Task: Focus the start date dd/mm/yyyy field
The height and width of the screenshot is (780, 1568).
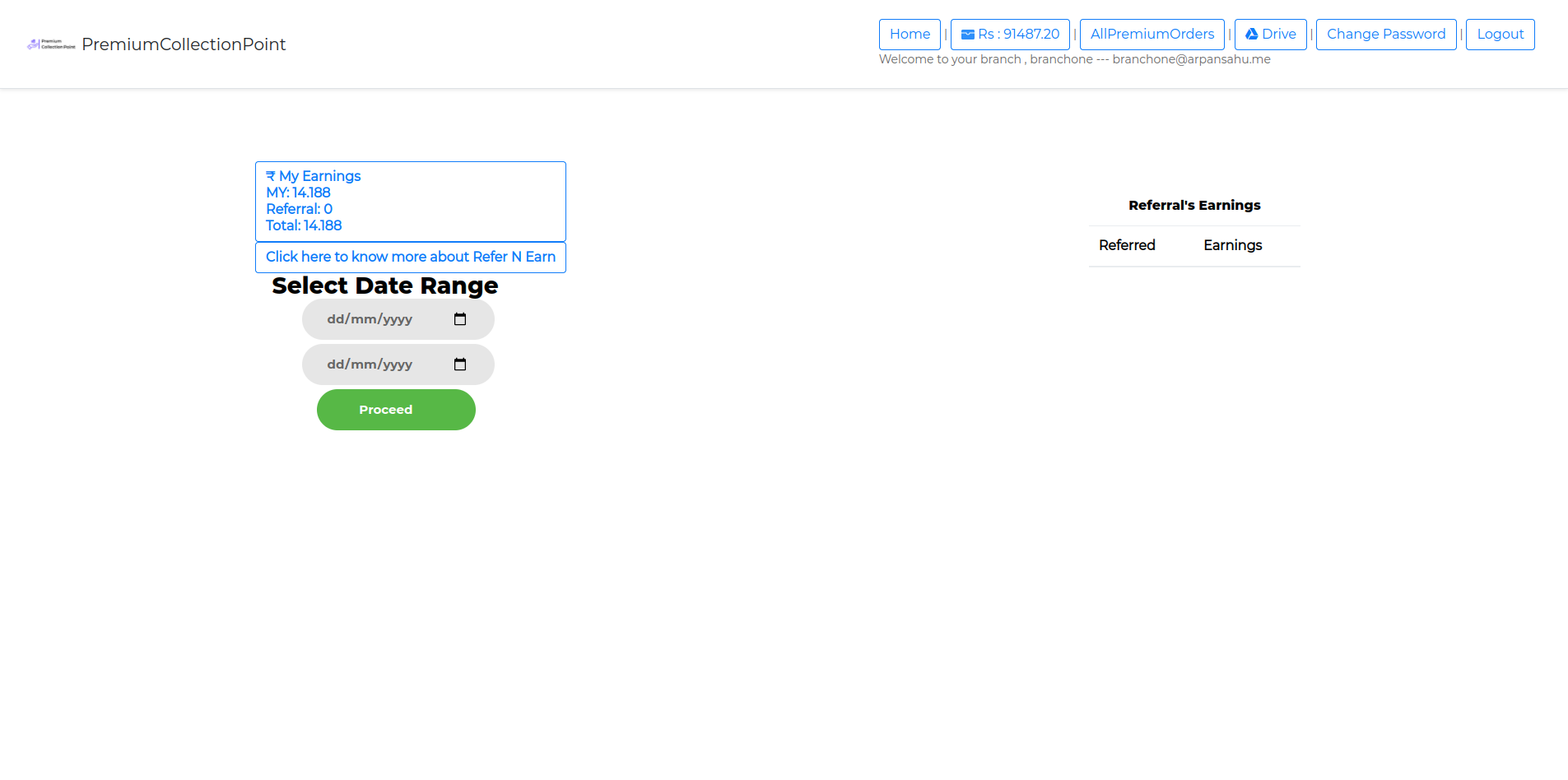Action: [x=370, y=319]
